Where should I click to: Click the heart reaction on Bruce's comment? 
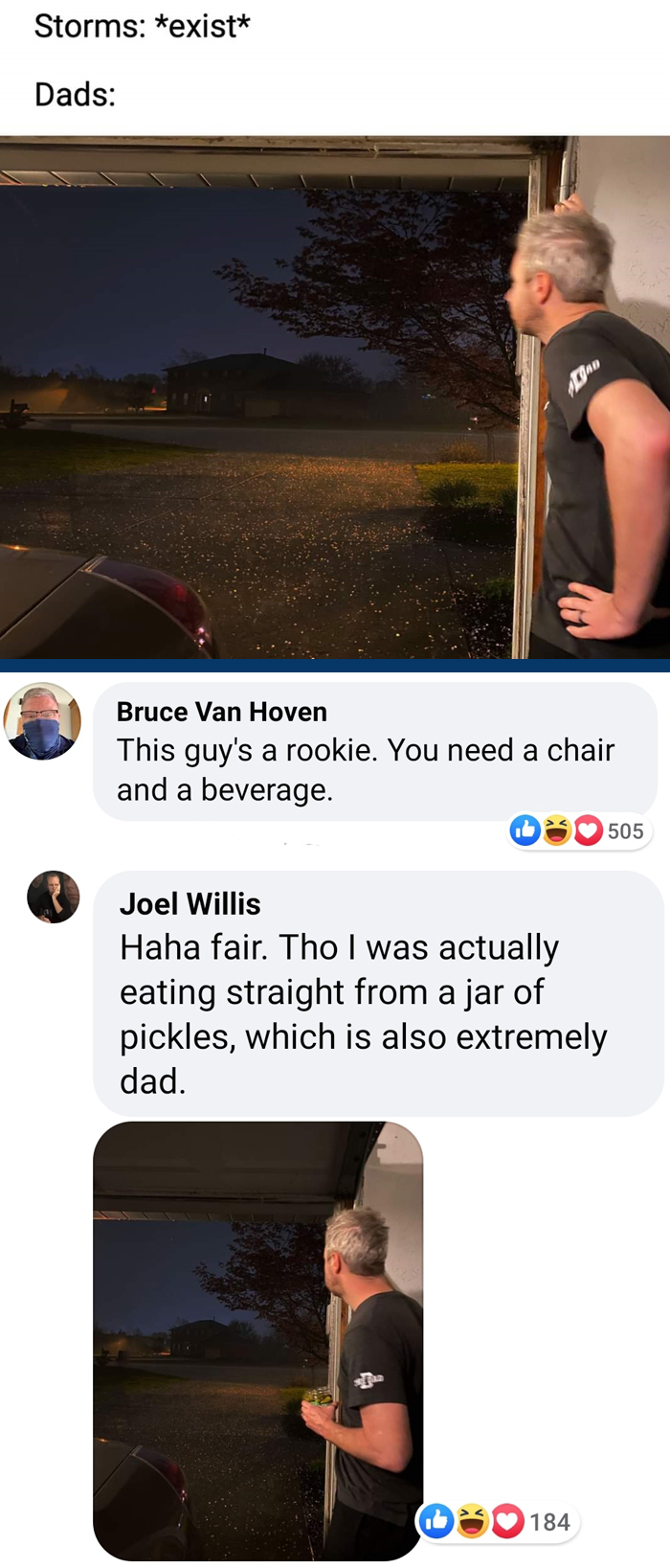tap(588, 830)
